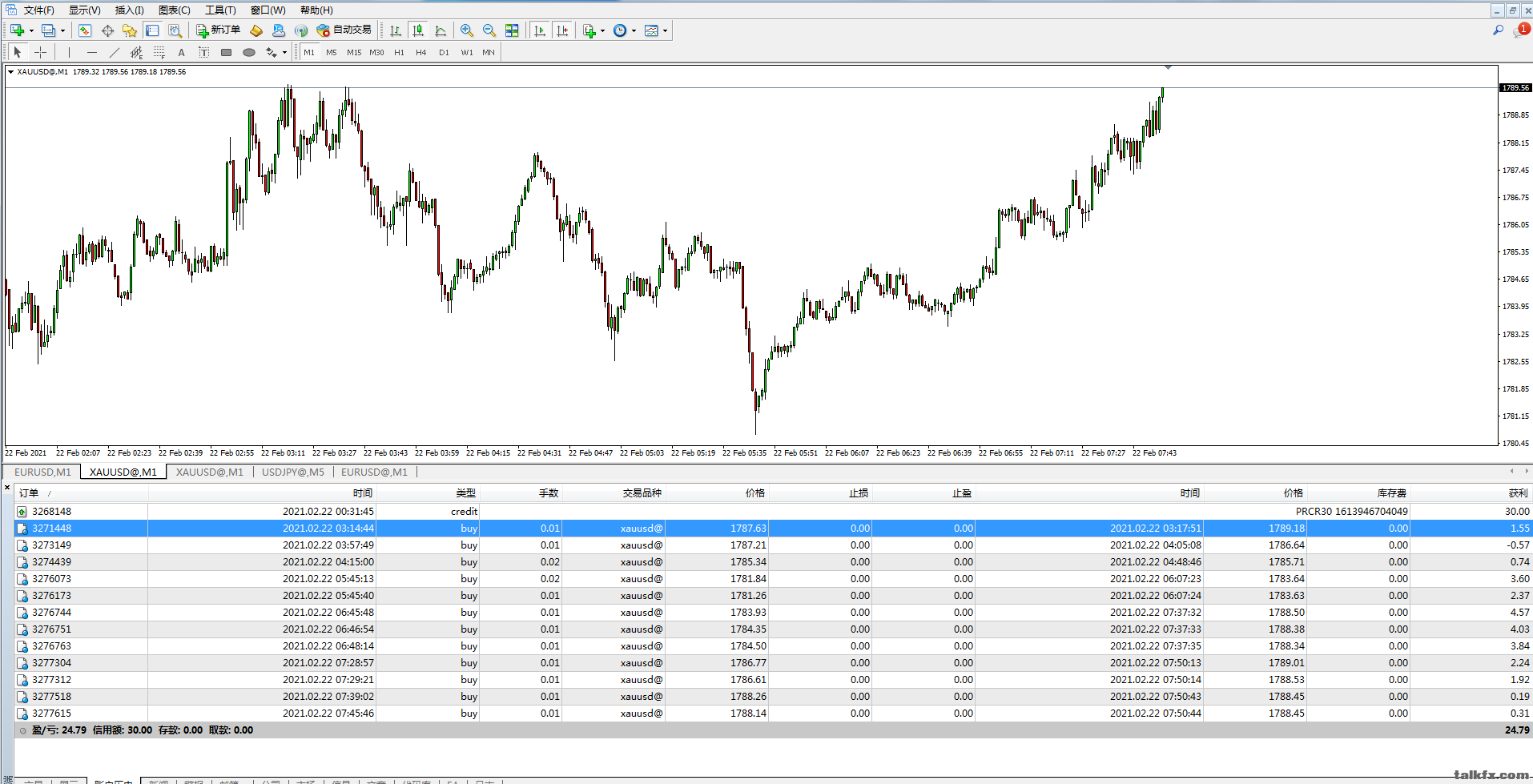Select the Fibonacci retracement tool
The height and width of the screenshot is (784, 1533).
(159, 53)
